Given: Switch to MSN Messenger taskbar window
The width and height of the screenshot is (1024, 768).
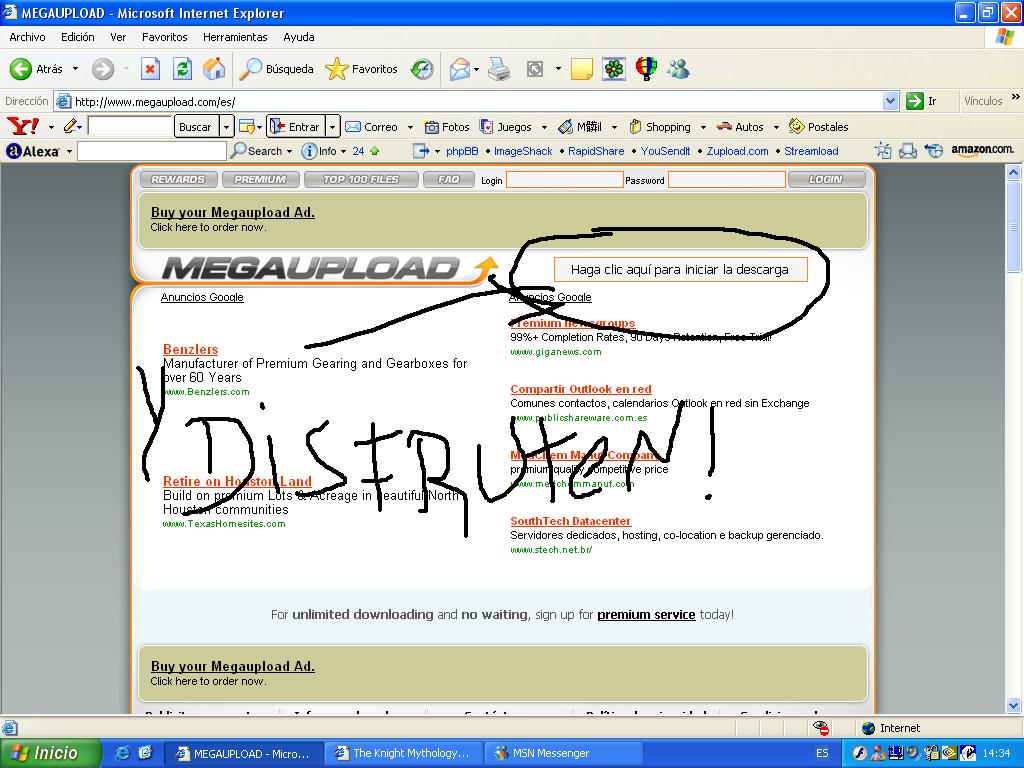Looking at the screenshot, I should [564, 753].
